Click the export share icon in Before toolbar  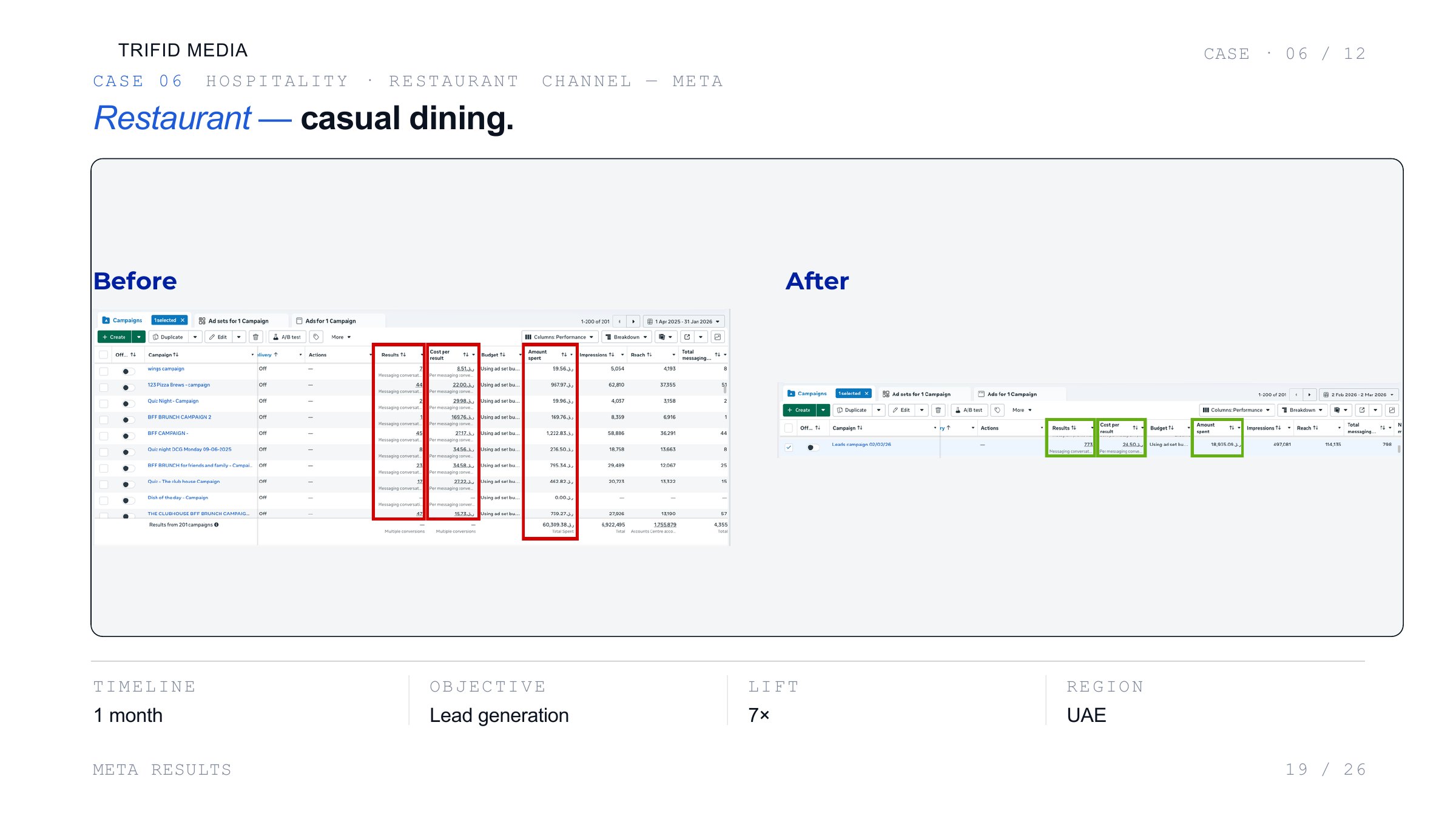pyautogui.click(x=687, y=337)
